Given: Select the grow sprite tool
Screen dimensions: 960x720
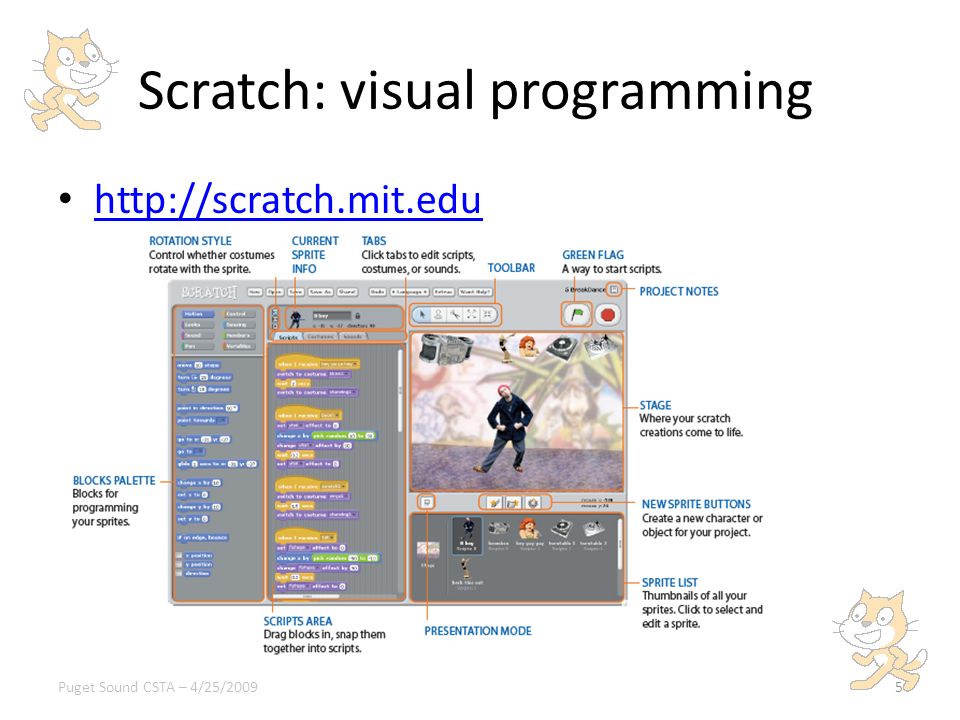Looking at the screenshot, I should tap(471, 315).
